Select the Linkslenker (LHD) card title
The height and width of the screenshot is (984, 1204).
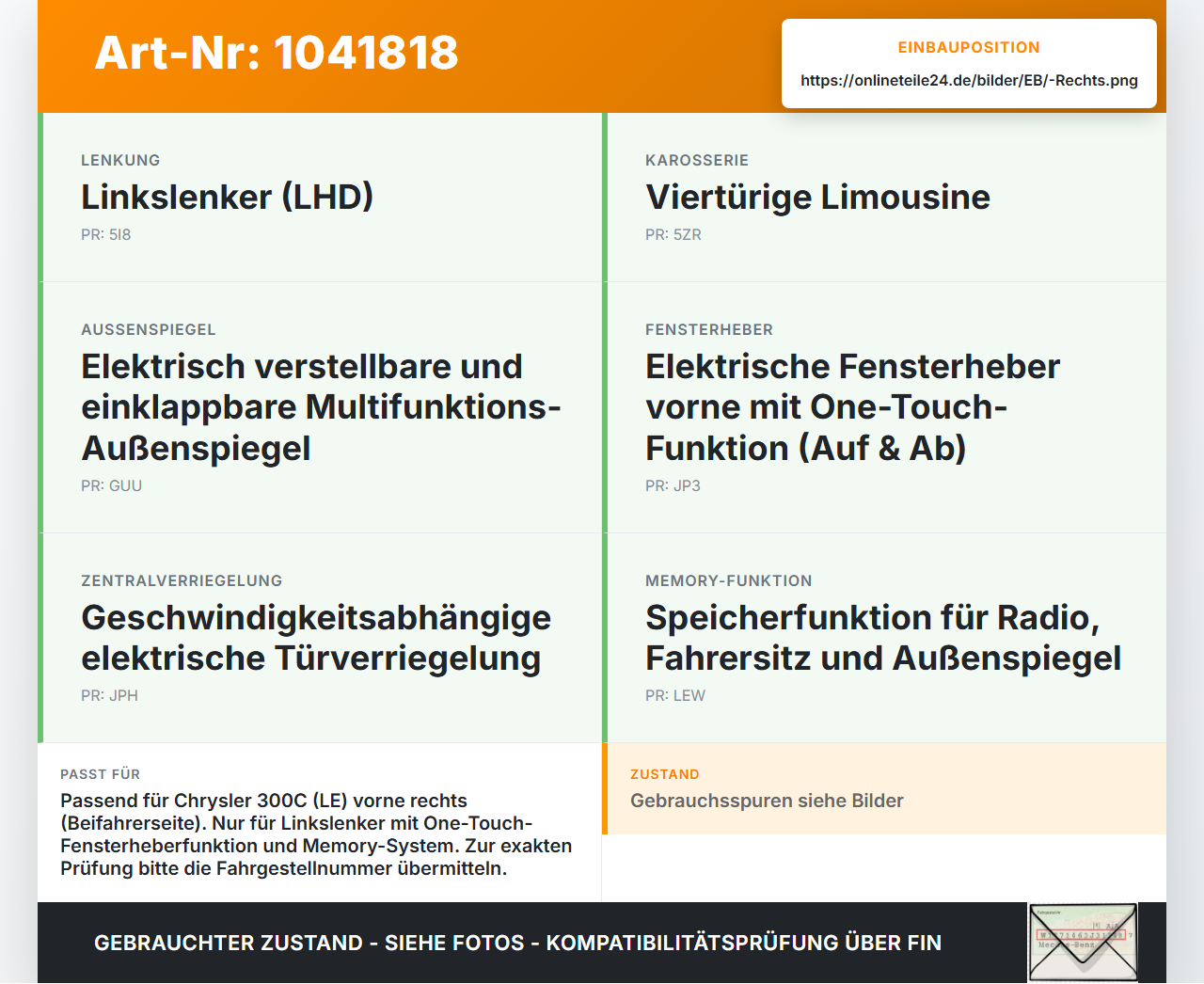[227, 197]
